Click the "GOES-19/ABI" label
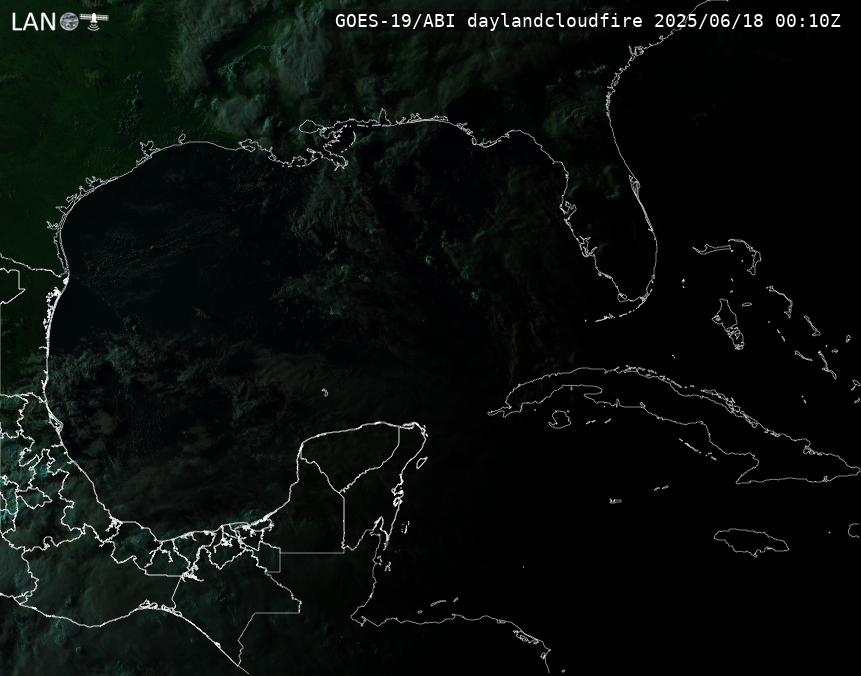Screen dimensions: 861x676 coord(395,21)
